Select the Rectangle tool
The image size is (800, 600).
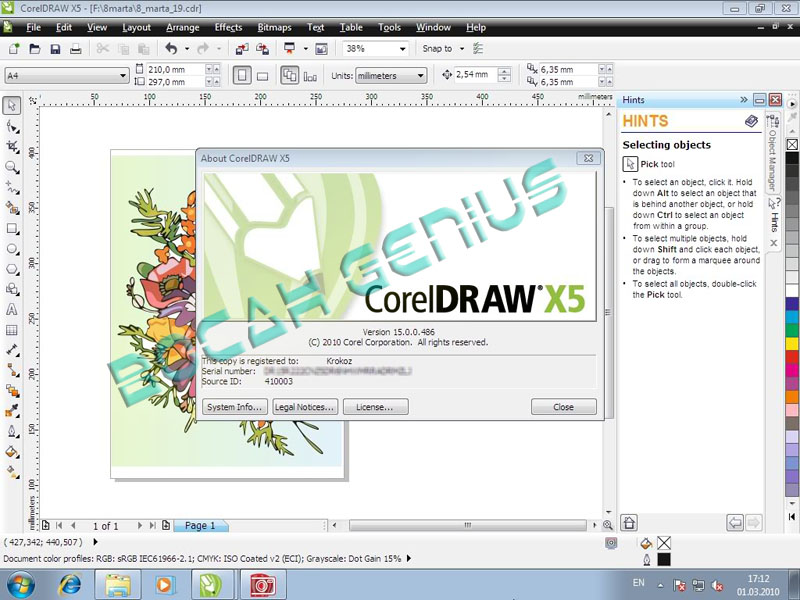(x=12, y=227)
